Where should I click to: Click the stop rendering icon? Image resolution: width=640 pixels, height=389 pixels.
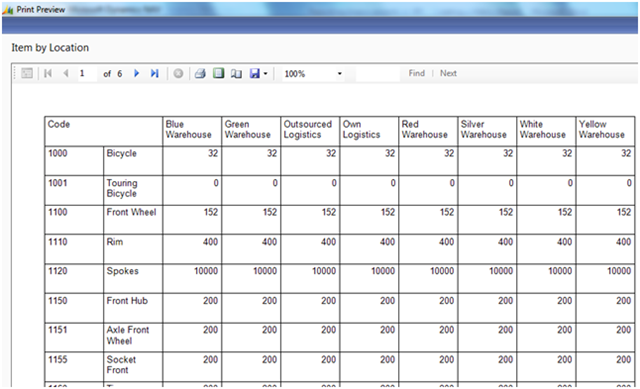(x=178, y=73)
